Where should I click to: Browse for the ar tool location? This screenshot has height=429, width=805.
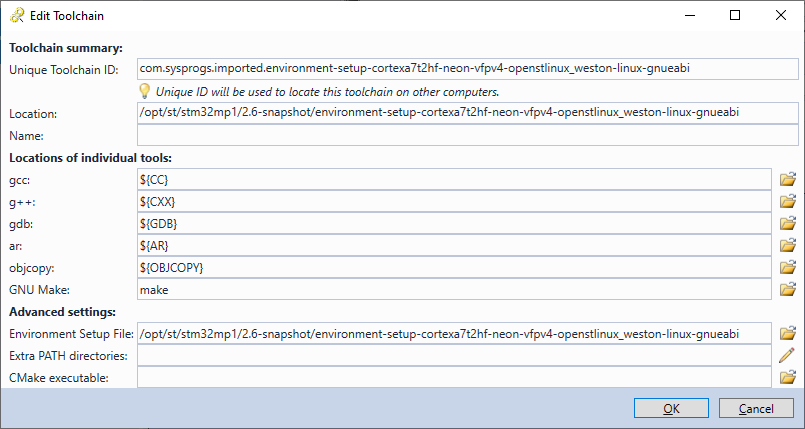coord(788,245)
